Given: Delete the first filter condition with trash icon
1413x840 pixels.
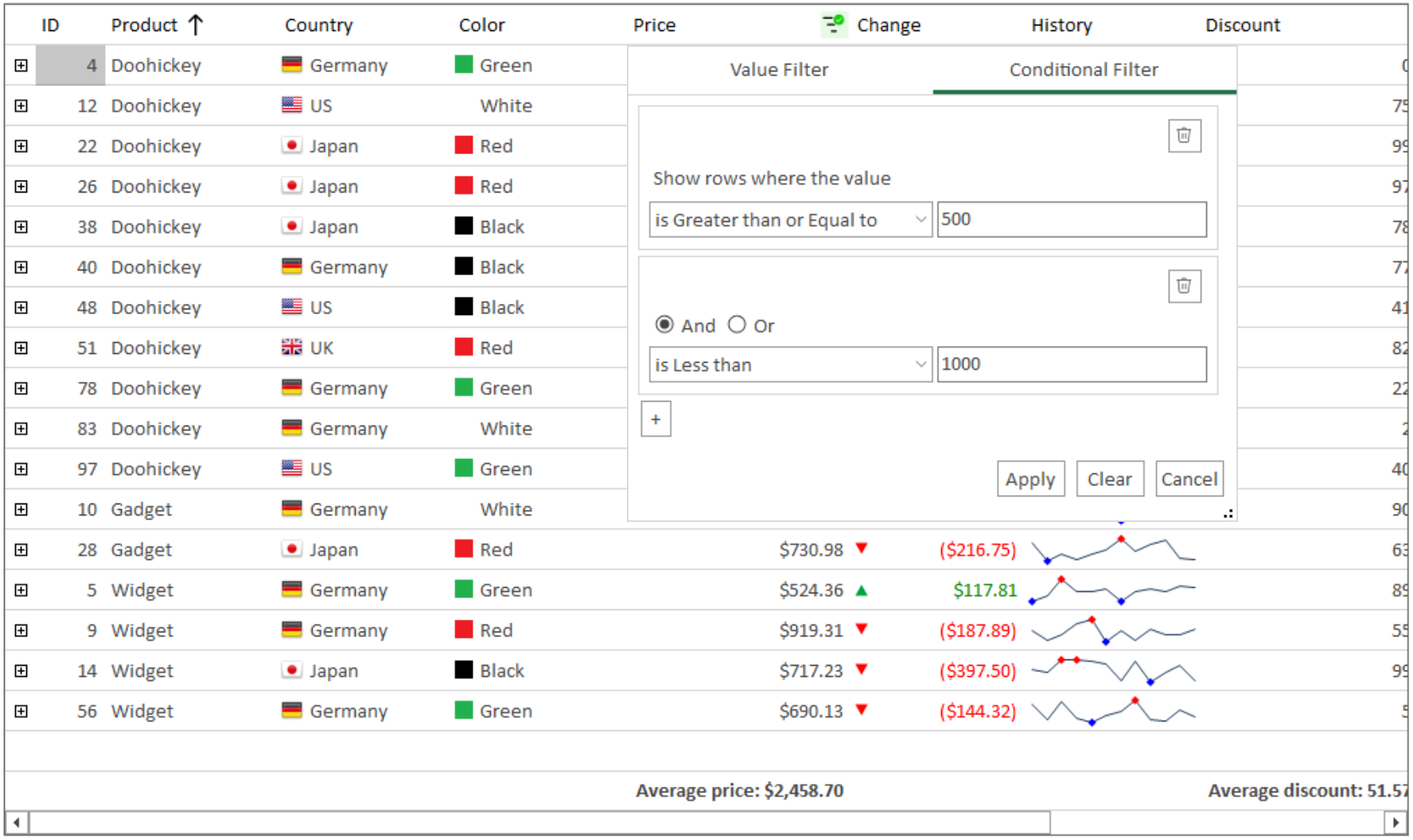Looking at the screenshot, I should [x=1183, y=136].
